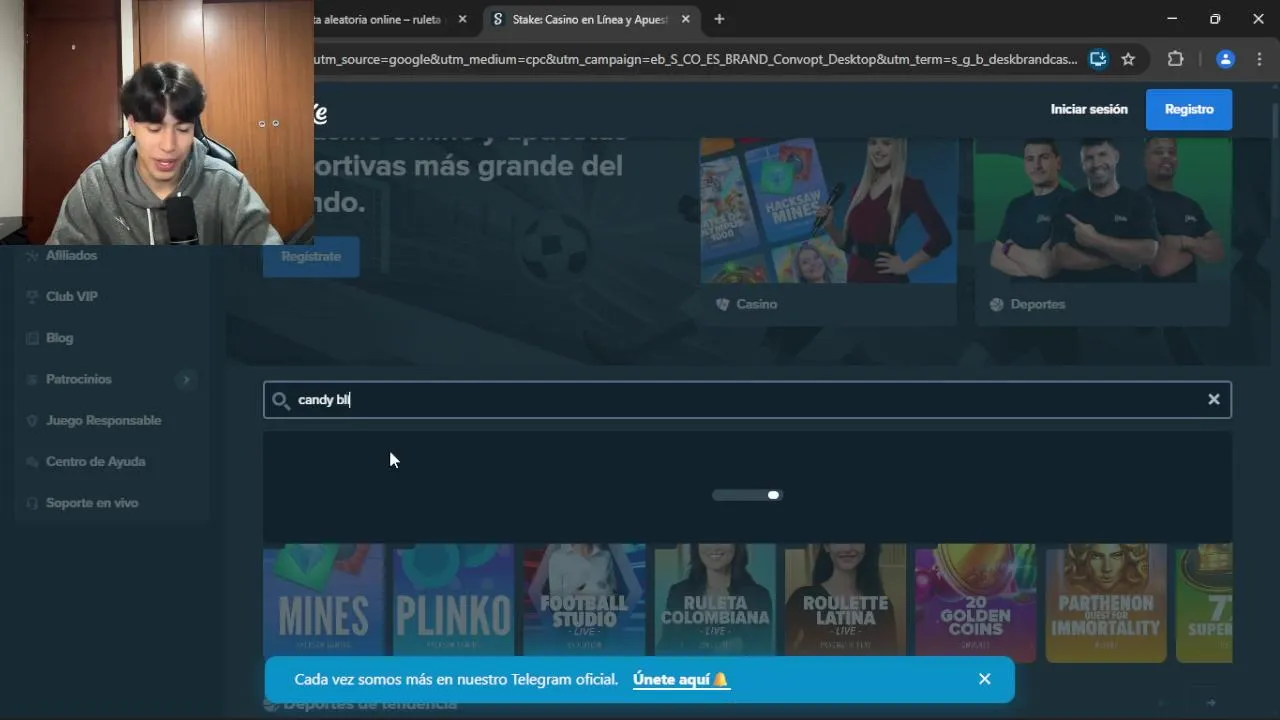Open the Plinko game thumbnail

453,602
